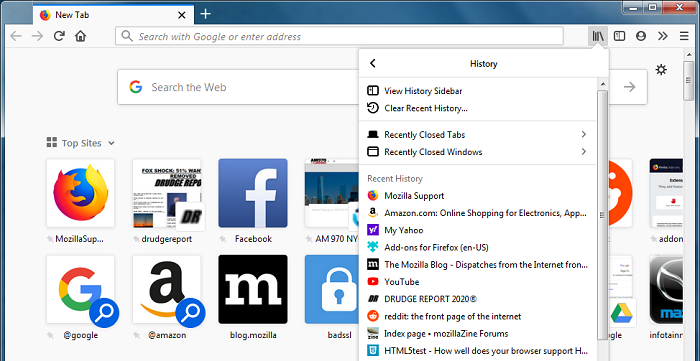Image resolution: width=700 pixels, height=361 pixels.
Task: Open reddit front page history entry
Action: 477,316
